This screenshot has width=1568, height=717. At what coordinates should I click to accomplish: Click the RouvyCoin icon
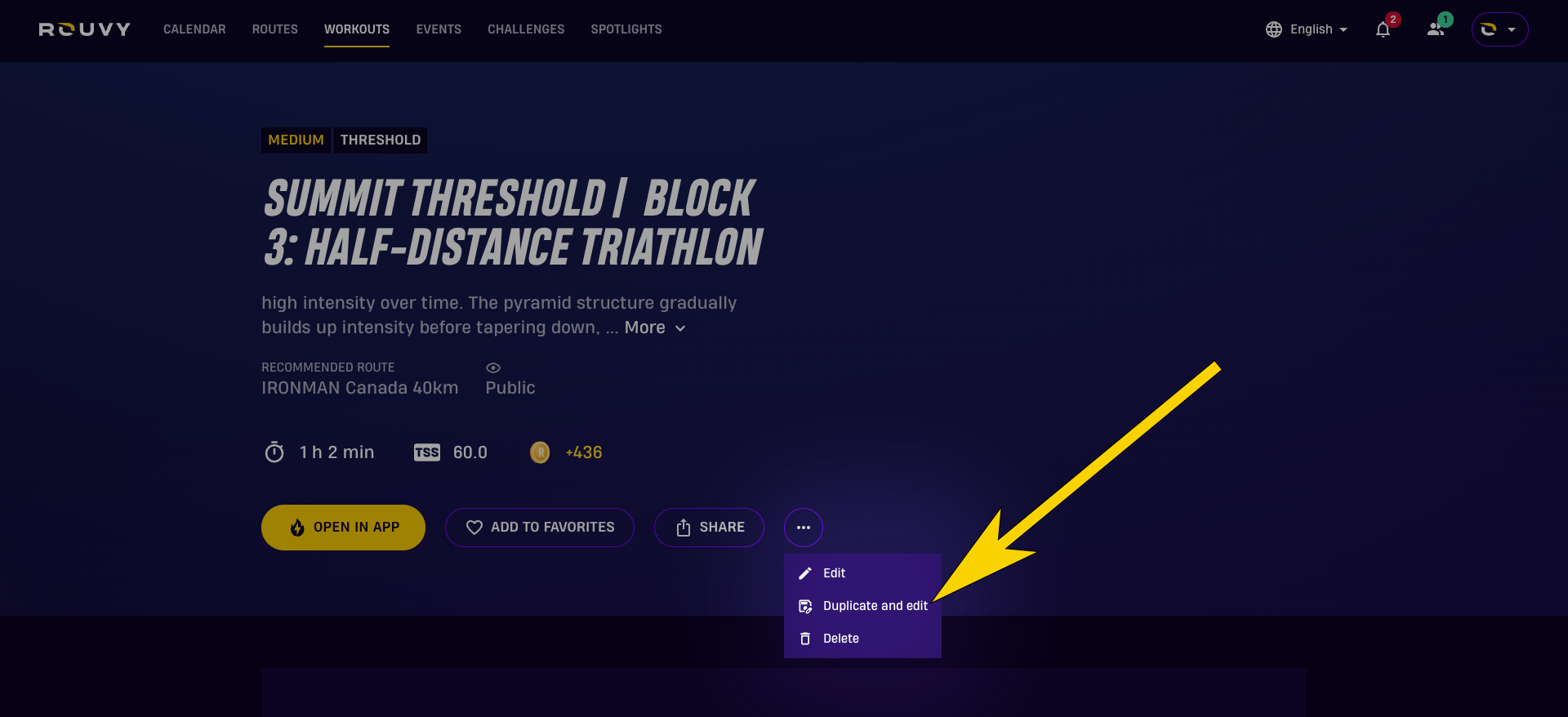point(540,452)
